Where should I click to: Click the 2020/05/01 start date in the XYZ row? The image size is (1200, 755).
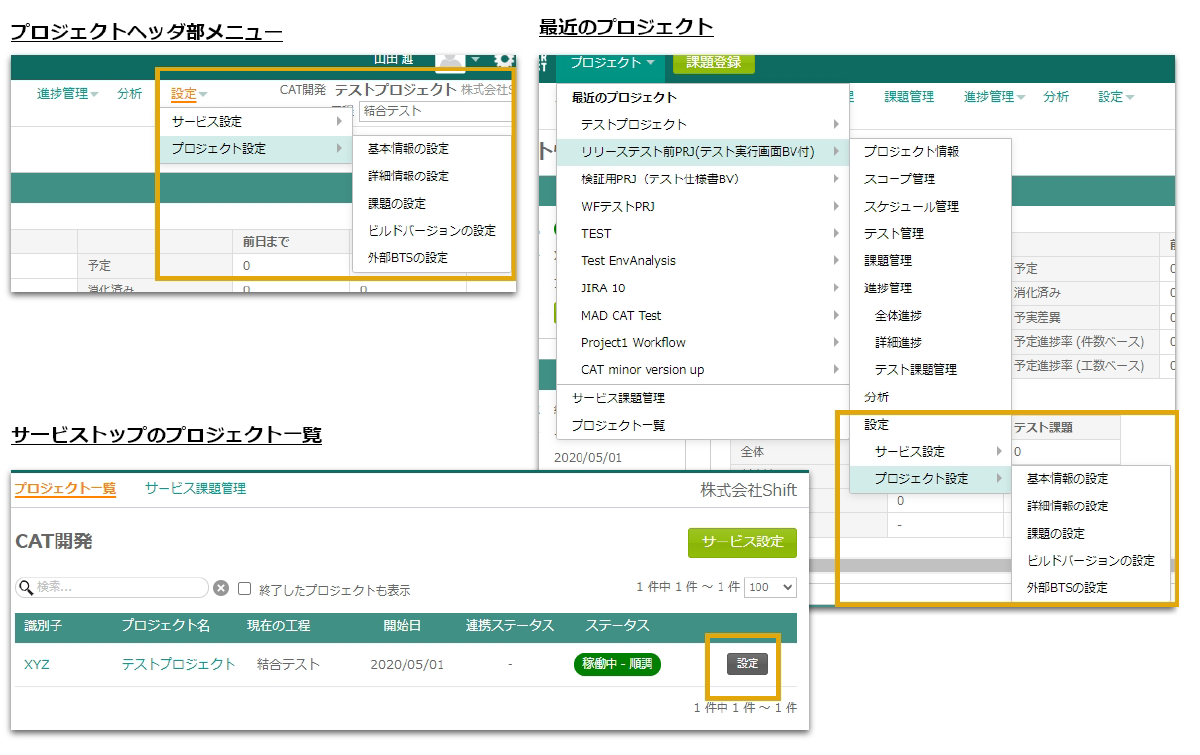(407, 665)
